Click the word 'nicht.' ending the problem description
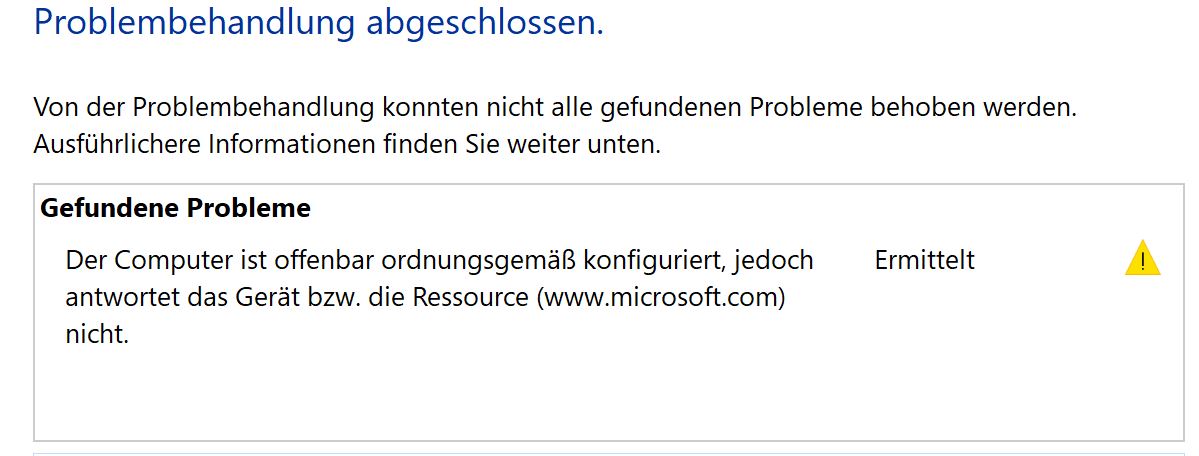The height and width of the screenshot is (456, 1199). (x=97, y=334)
